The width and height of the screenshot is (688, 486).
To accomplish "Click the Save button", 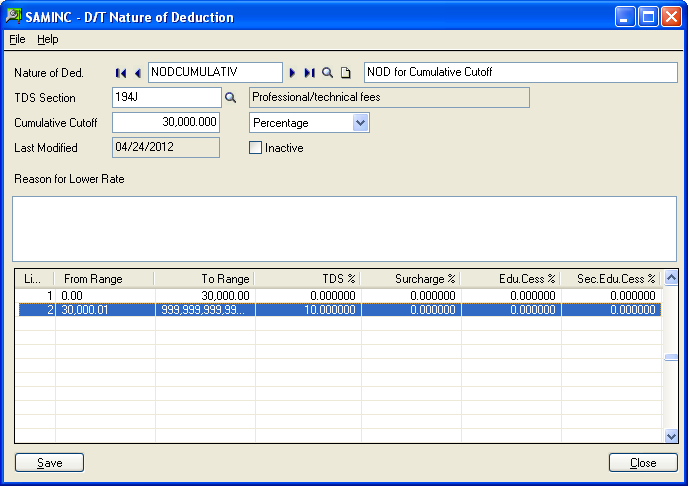I will (x=50, y=462).
